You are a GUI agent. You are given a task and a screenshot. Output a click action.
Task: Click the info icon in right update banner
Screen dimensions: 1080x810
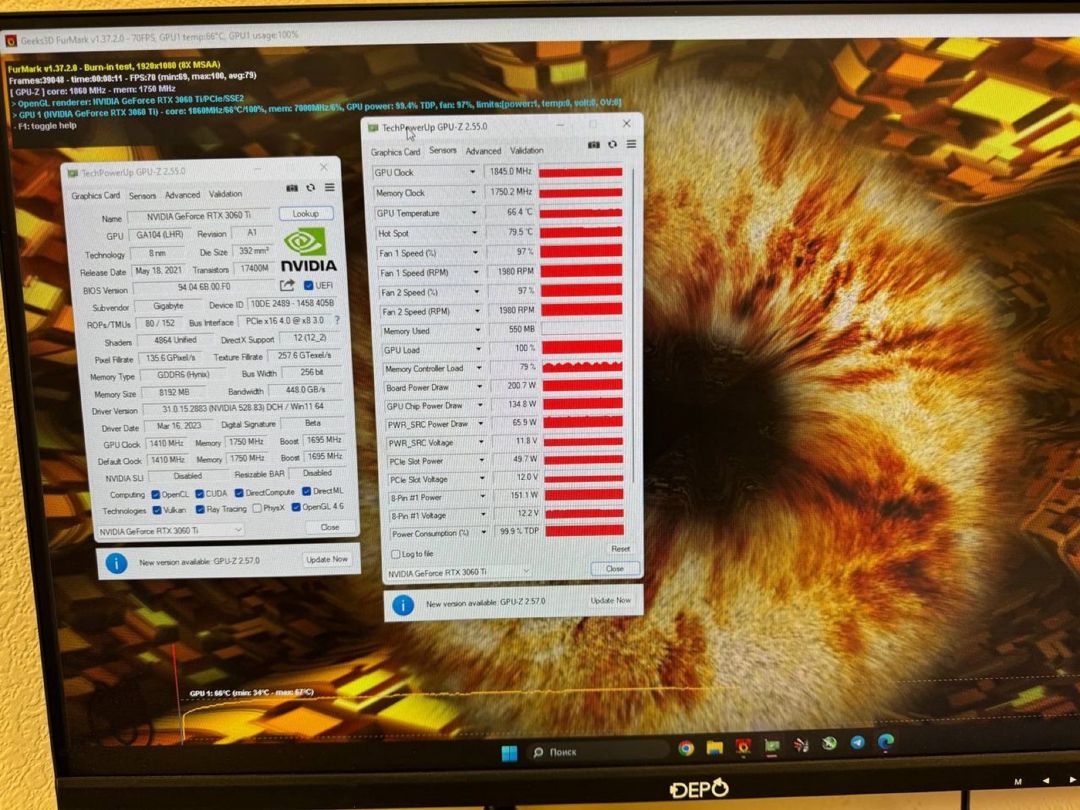click(x=403, y=605)
